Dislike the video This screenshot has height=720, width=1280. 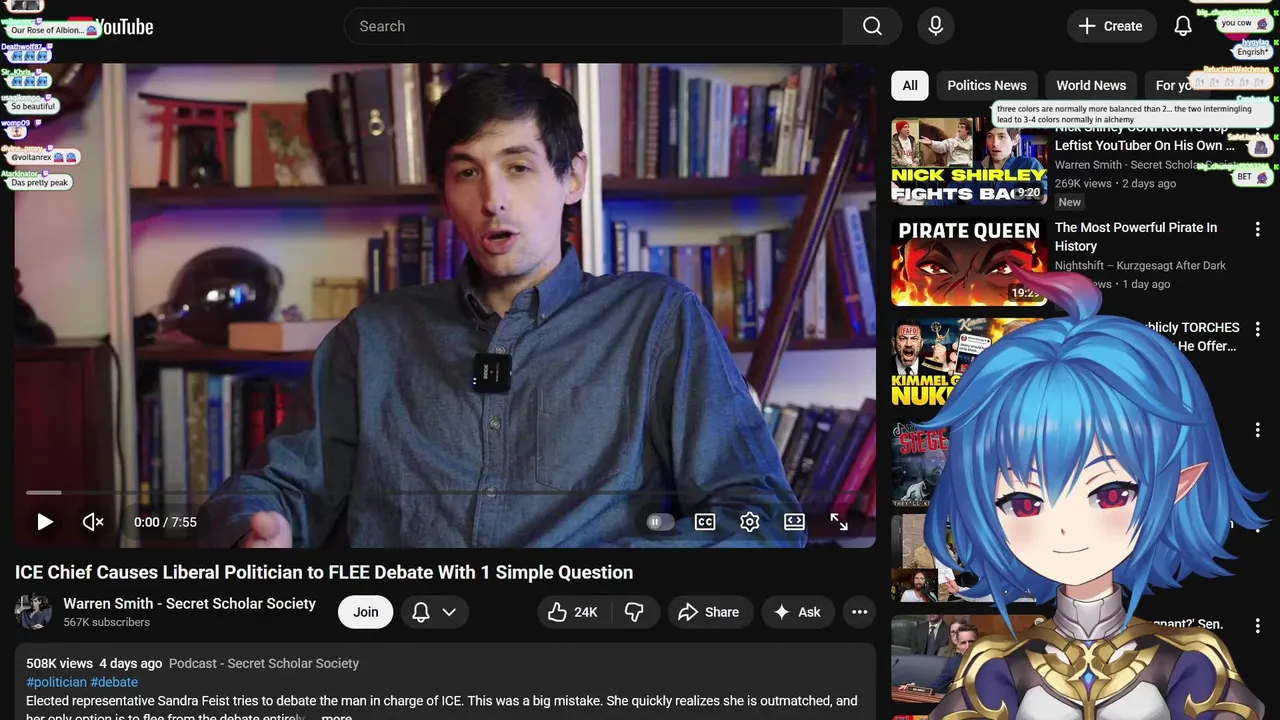click(x=634, y=612)
